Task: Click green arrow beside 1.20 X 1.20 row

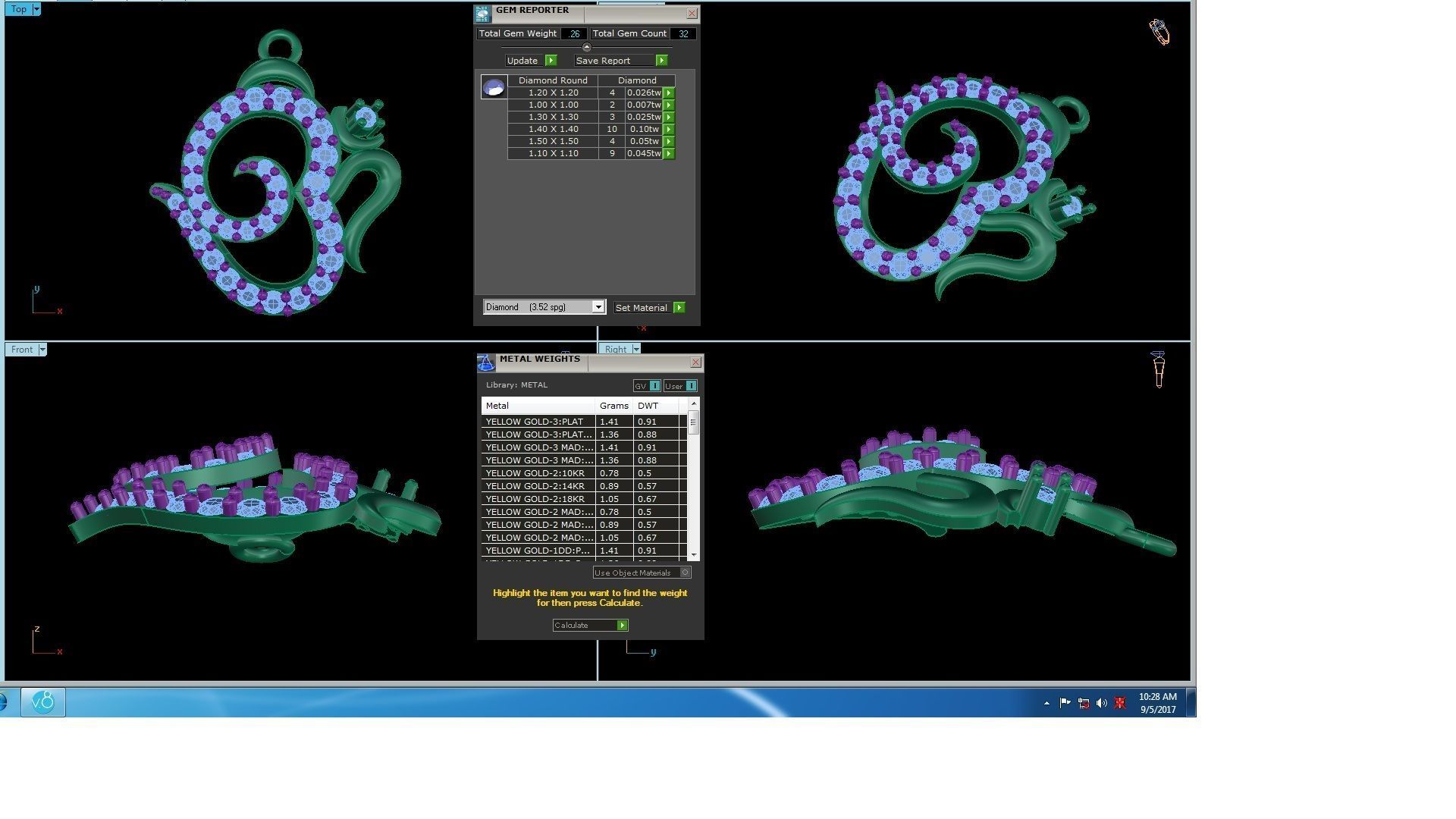Action: click(x=669, y=93)
